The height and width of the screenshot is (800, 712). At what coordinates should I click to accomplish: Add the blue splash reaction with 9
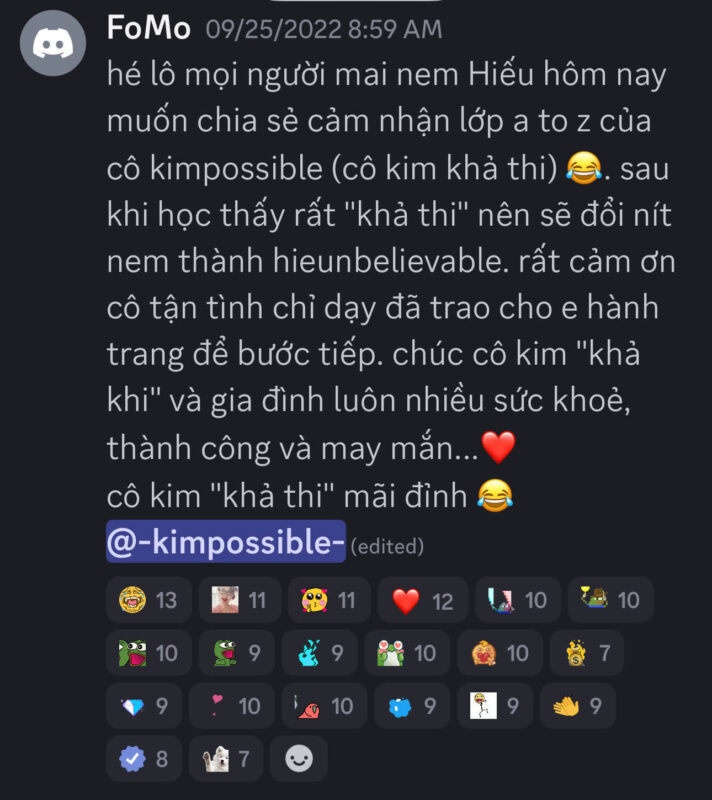412,706
